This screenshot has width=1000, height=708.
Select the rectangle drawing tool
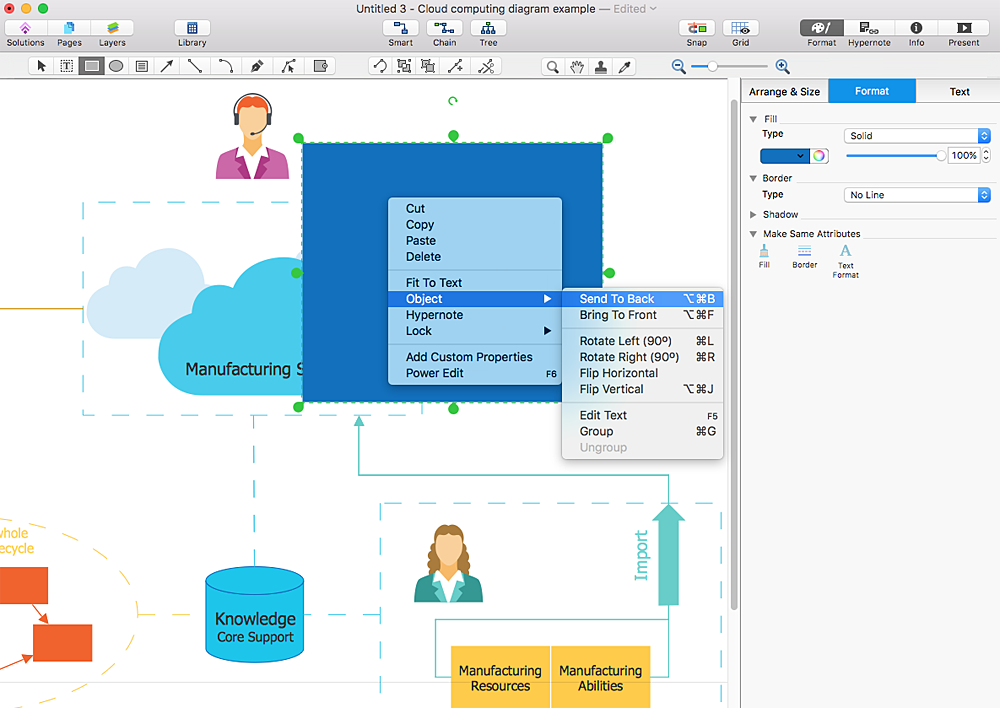(92, 65)
